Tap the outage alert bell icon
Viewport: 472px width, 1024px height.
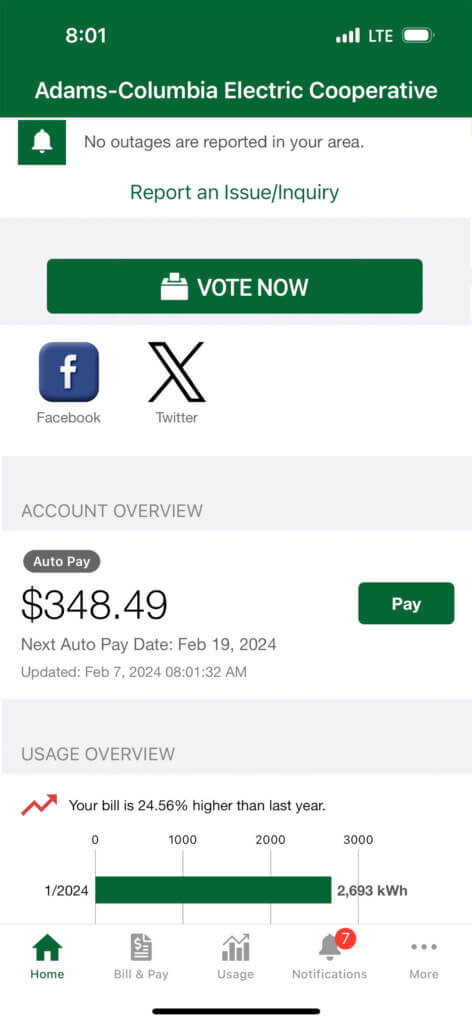coord(42,142)
